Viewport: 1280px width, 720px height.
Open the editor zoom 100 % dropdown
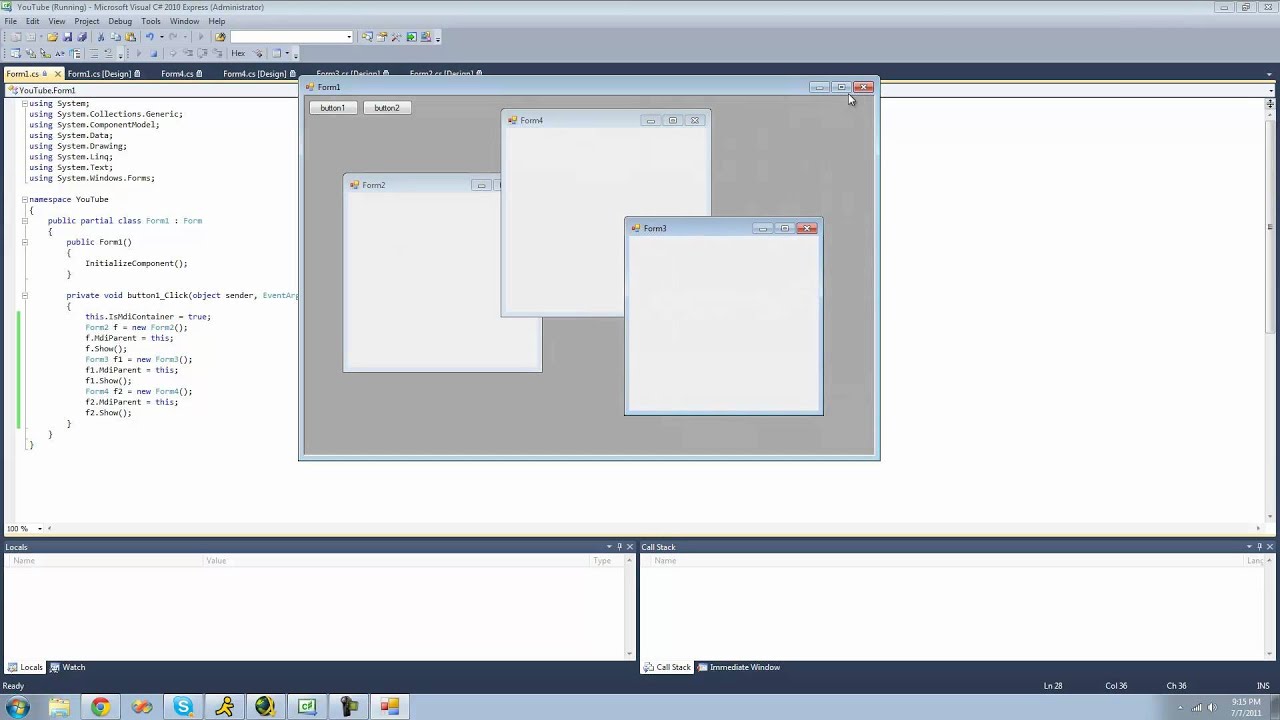tap(40, 528)
